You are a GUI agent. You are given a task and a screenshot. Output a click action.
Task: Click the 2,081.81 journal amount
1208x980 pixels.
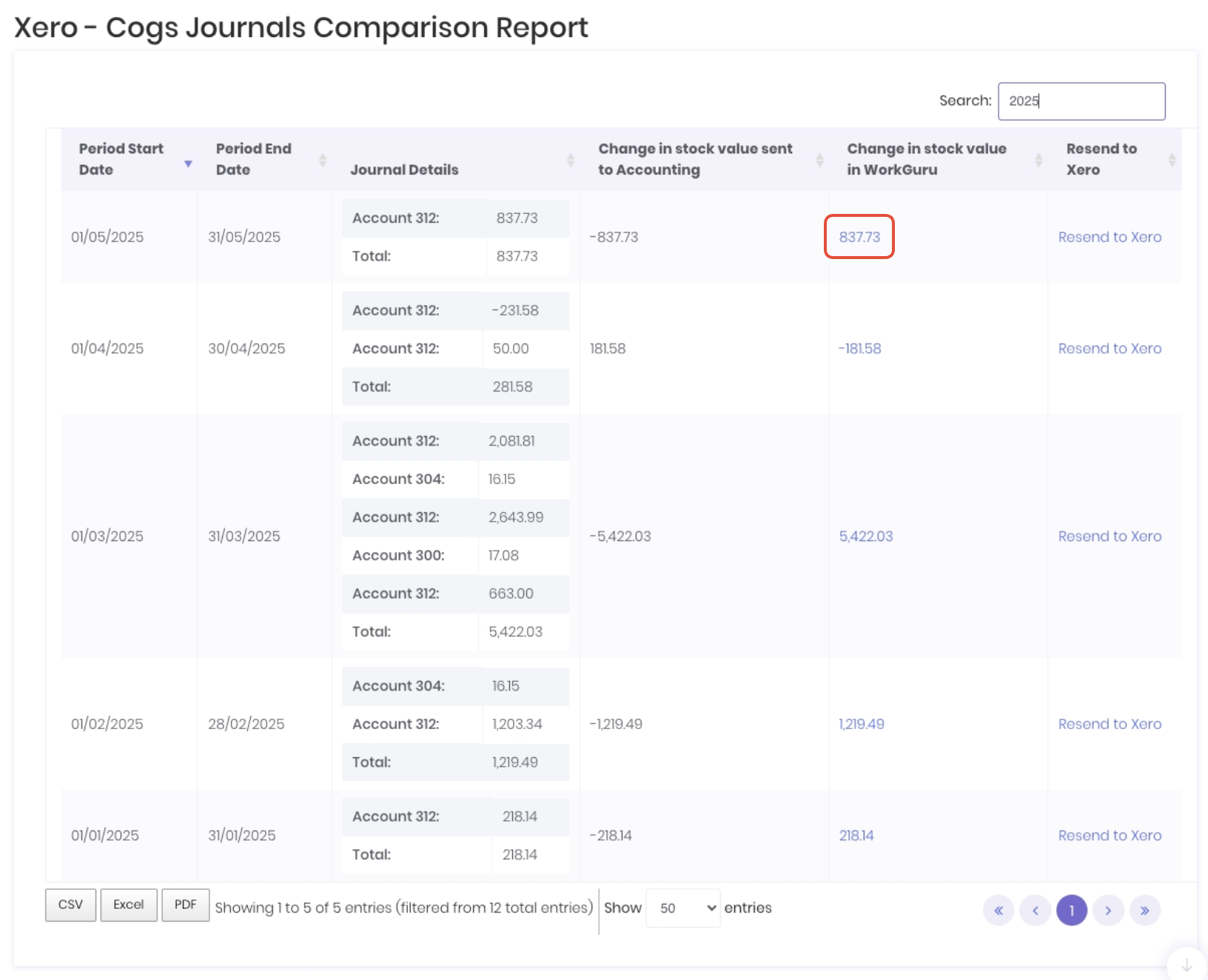coord(511,441)
